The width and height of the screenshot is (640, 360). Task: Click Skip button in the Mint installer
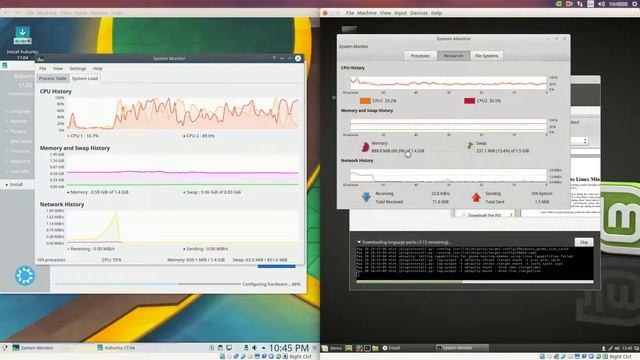point(584,242)
